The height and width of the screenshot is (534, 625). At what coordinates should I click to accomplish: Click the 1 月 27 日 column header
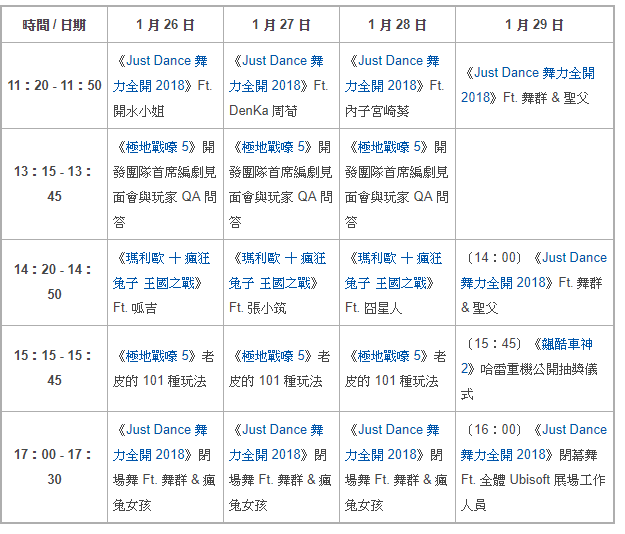(x=281, y=25)
